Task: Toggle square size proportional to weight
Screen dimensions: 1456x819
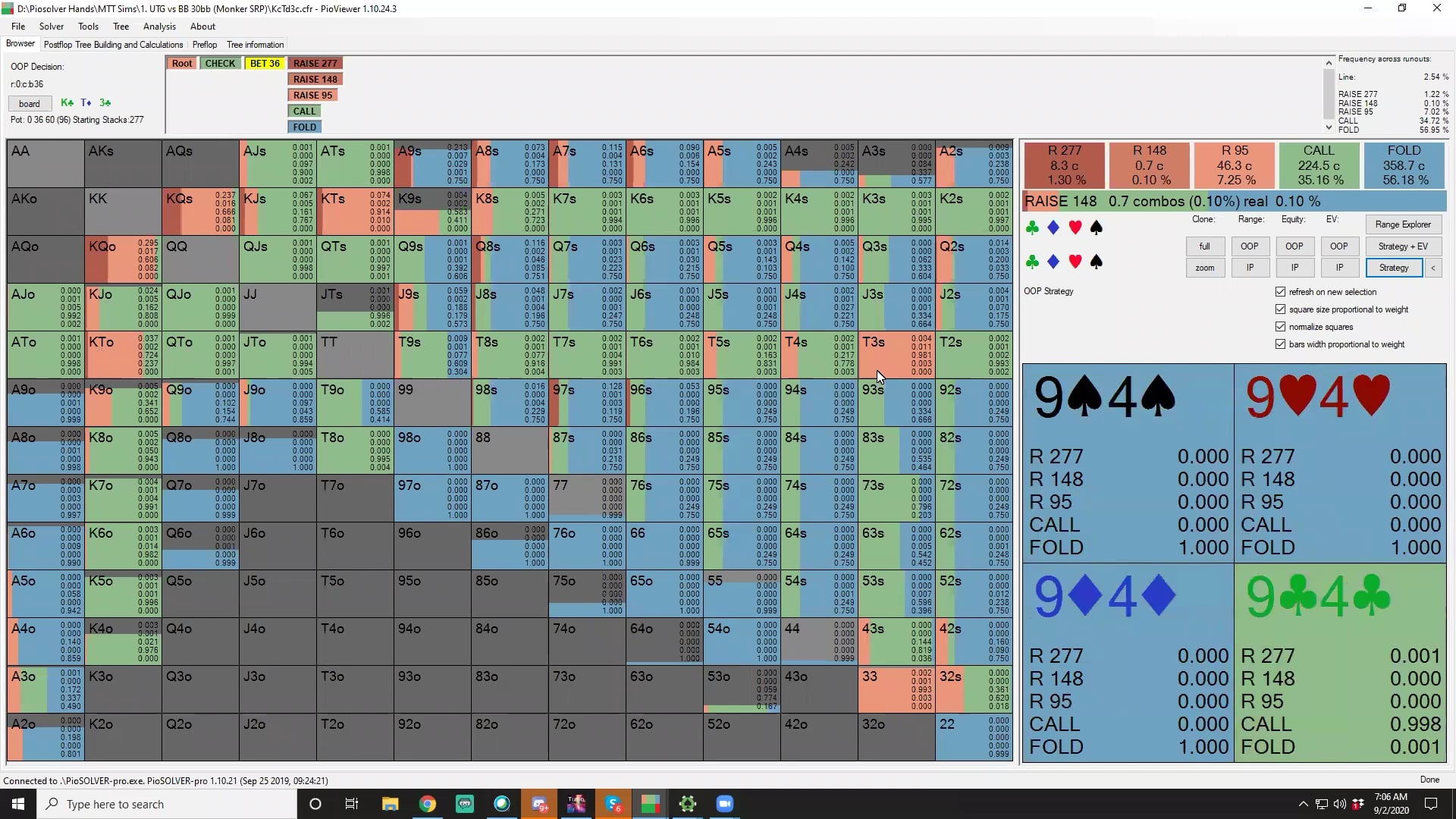Action: 1281,309
